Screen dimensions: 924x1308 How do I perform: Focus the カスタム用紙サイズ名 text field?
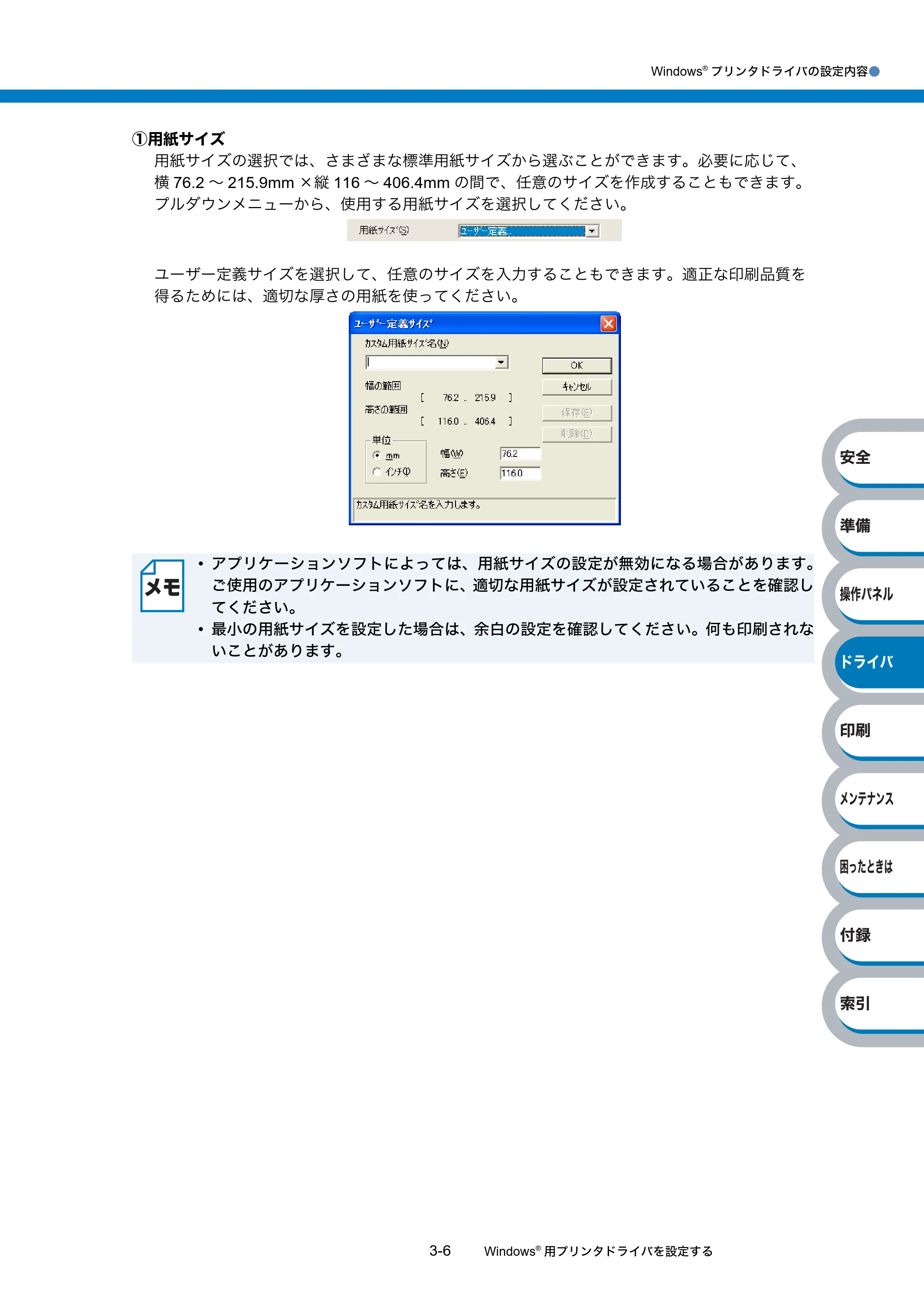click(x=431, y=362)
